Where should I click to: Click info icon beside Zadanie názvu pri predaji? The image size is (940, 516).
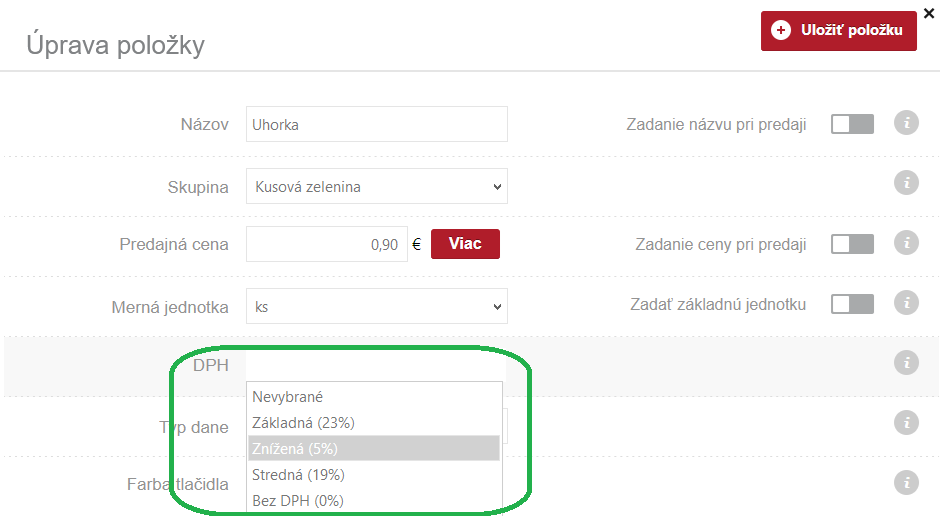coord(906,123)
